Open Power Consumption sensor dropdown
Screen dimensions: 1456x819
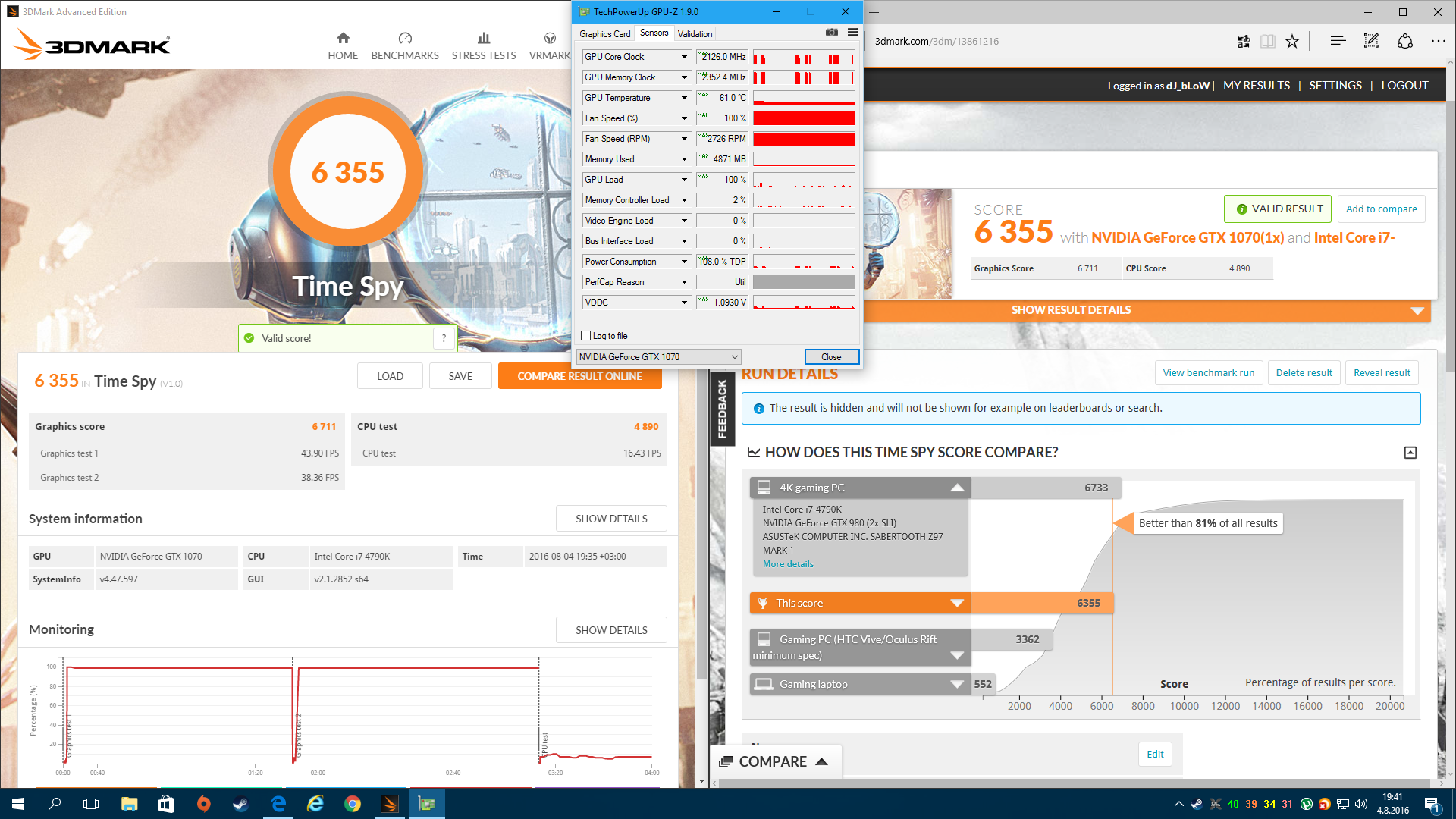point(684,262)
